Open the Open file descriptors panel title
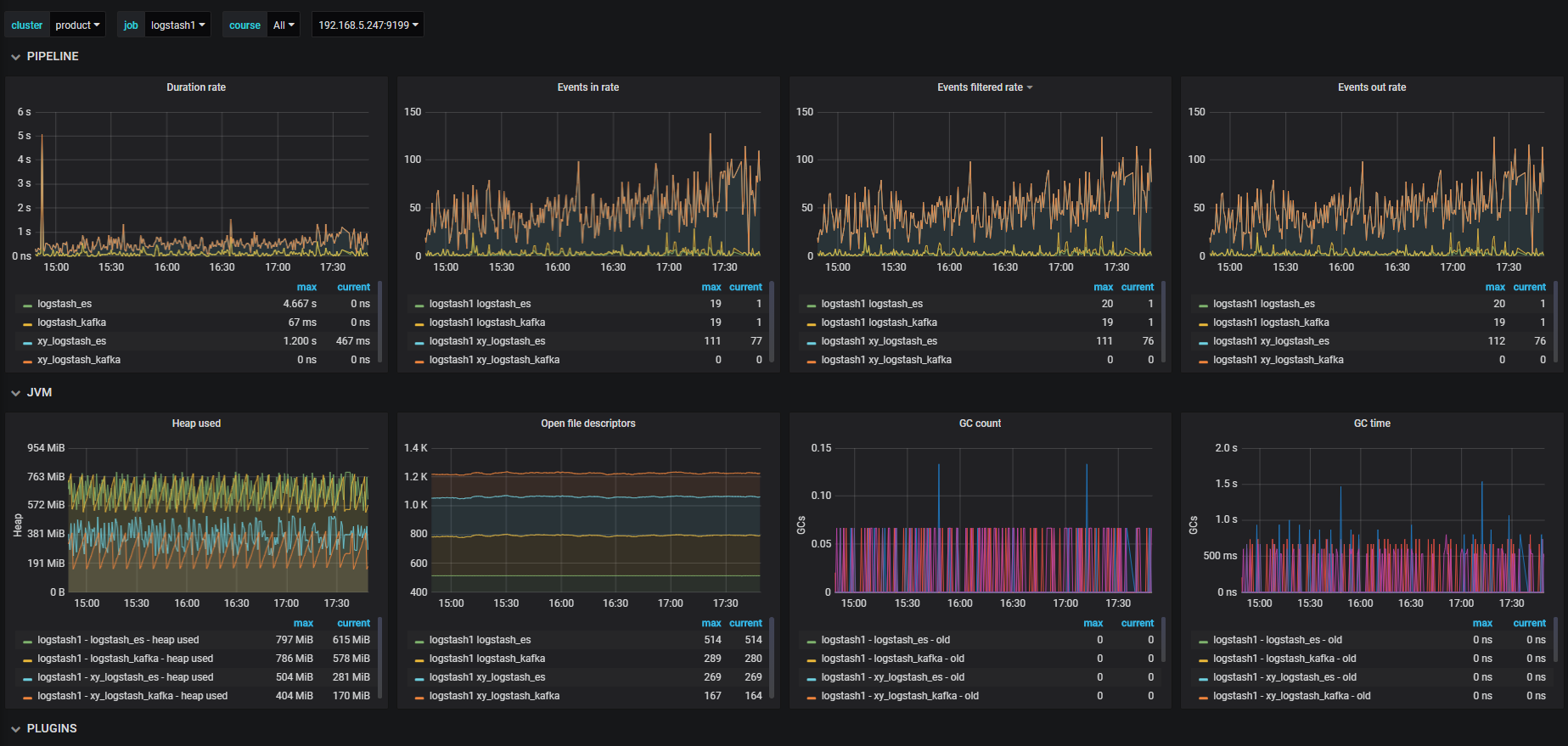Screen dimensions: 1568x746 click(x=588, y=423)
